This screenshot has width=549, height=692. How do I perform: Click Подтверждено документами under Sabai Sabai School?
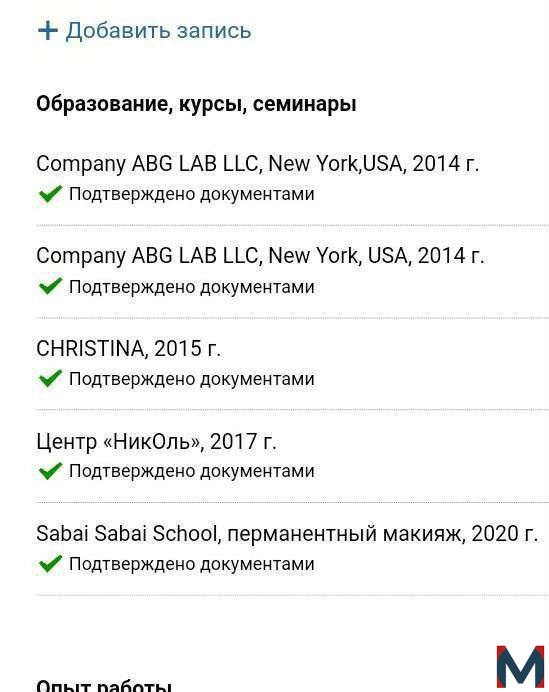pos(192,564)
